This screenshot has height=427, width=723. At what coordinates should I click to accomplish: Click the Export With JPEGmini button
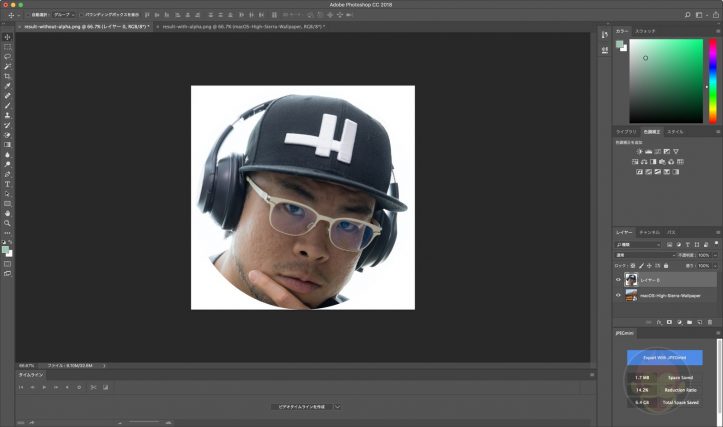click(x=665, y=357)
